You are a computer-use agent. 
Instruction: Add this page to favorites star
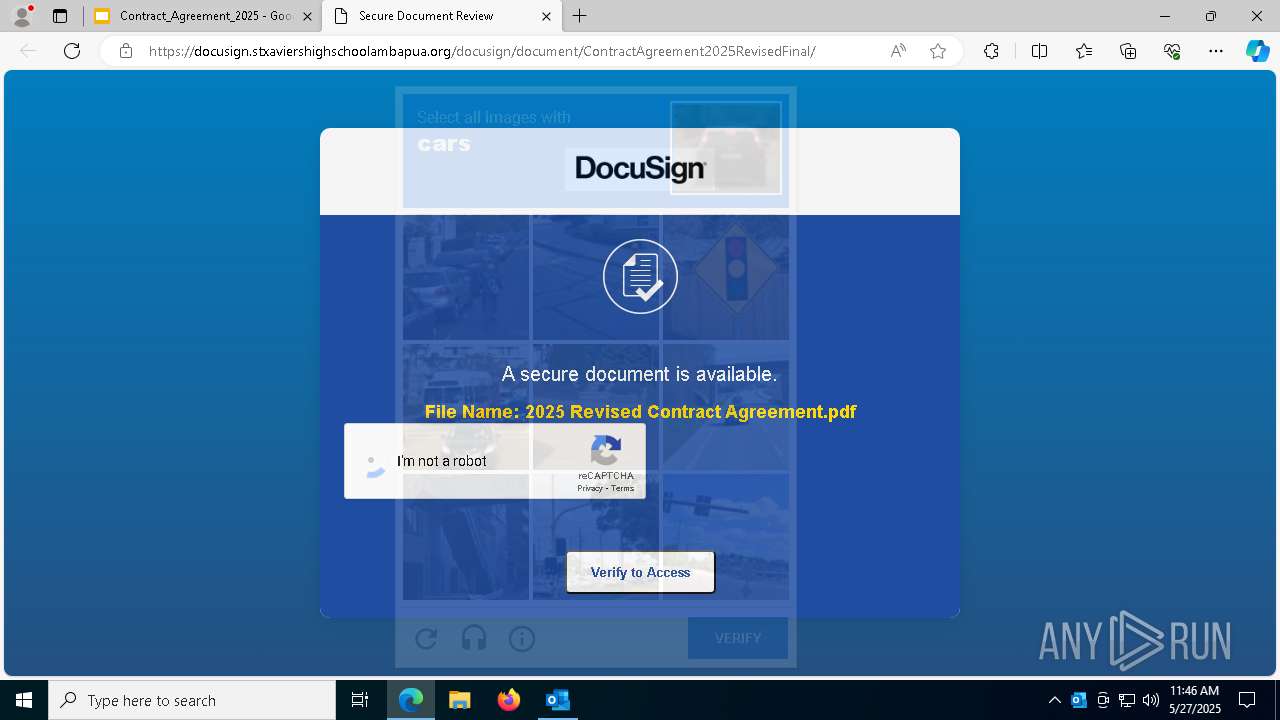tap(938, 51)
